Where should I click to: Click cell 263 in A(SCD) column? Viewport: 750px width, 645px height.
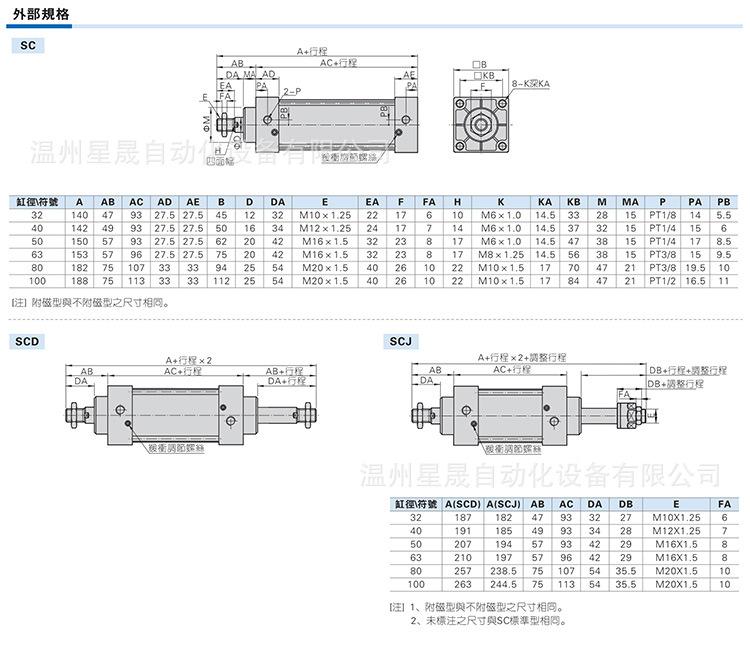point(463,584)
